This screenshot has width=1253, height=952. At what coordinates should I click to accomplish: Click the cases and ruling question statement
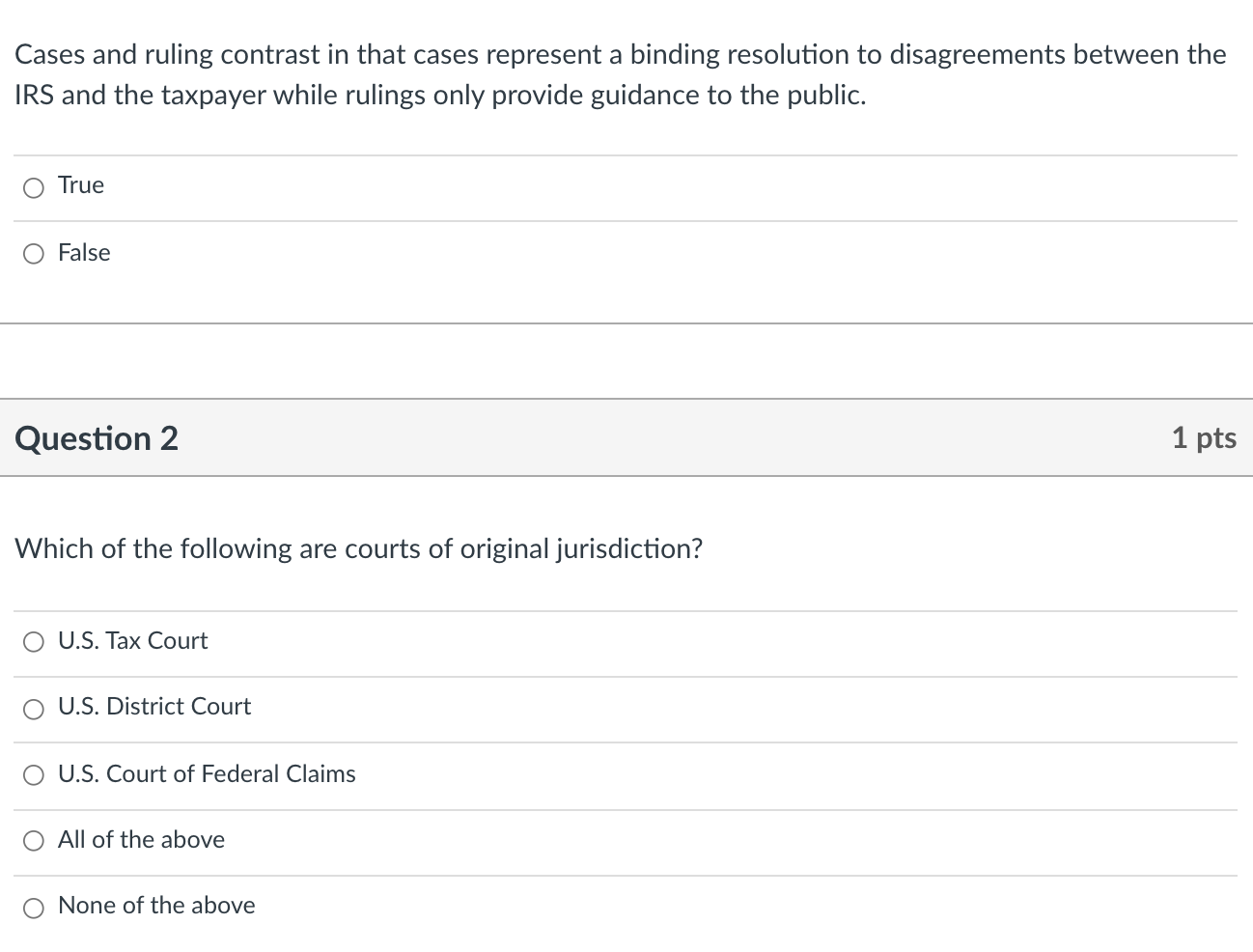(620, 74)
